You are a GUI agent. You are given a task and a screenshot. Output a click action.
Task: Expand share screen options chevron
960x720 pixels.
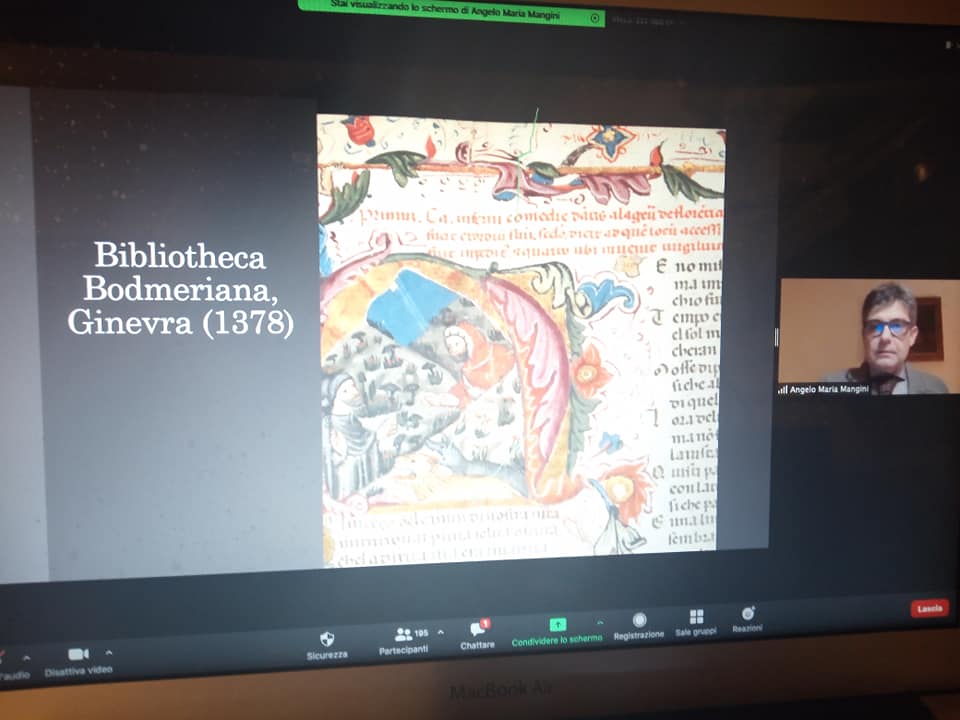tap(599, 623)
